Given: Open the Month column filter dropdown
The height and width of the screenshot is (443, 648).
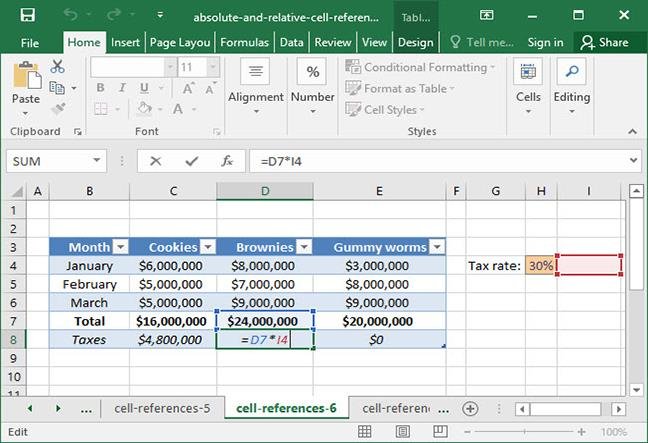Looking at the screenshot, I should point(121,247).
